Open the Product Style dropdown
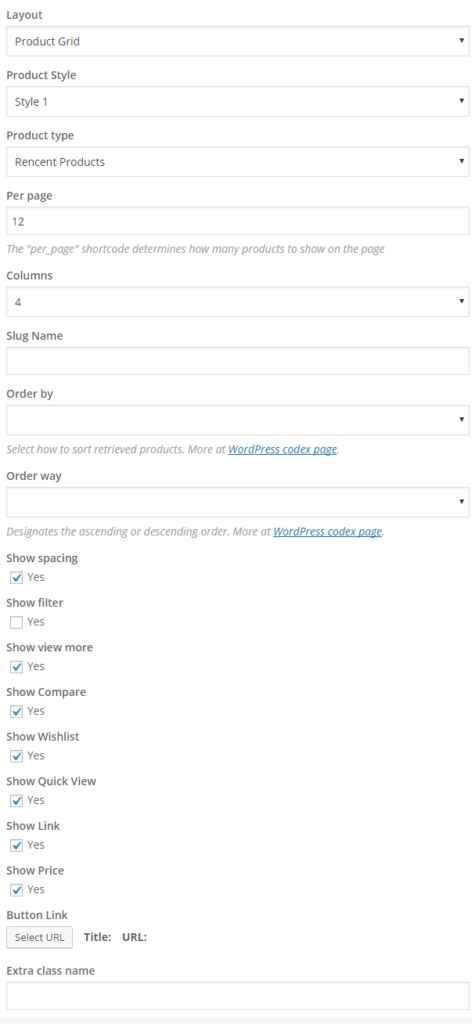Image resolution: width=472 pixels, height=1024 pixels. (238, 101)
